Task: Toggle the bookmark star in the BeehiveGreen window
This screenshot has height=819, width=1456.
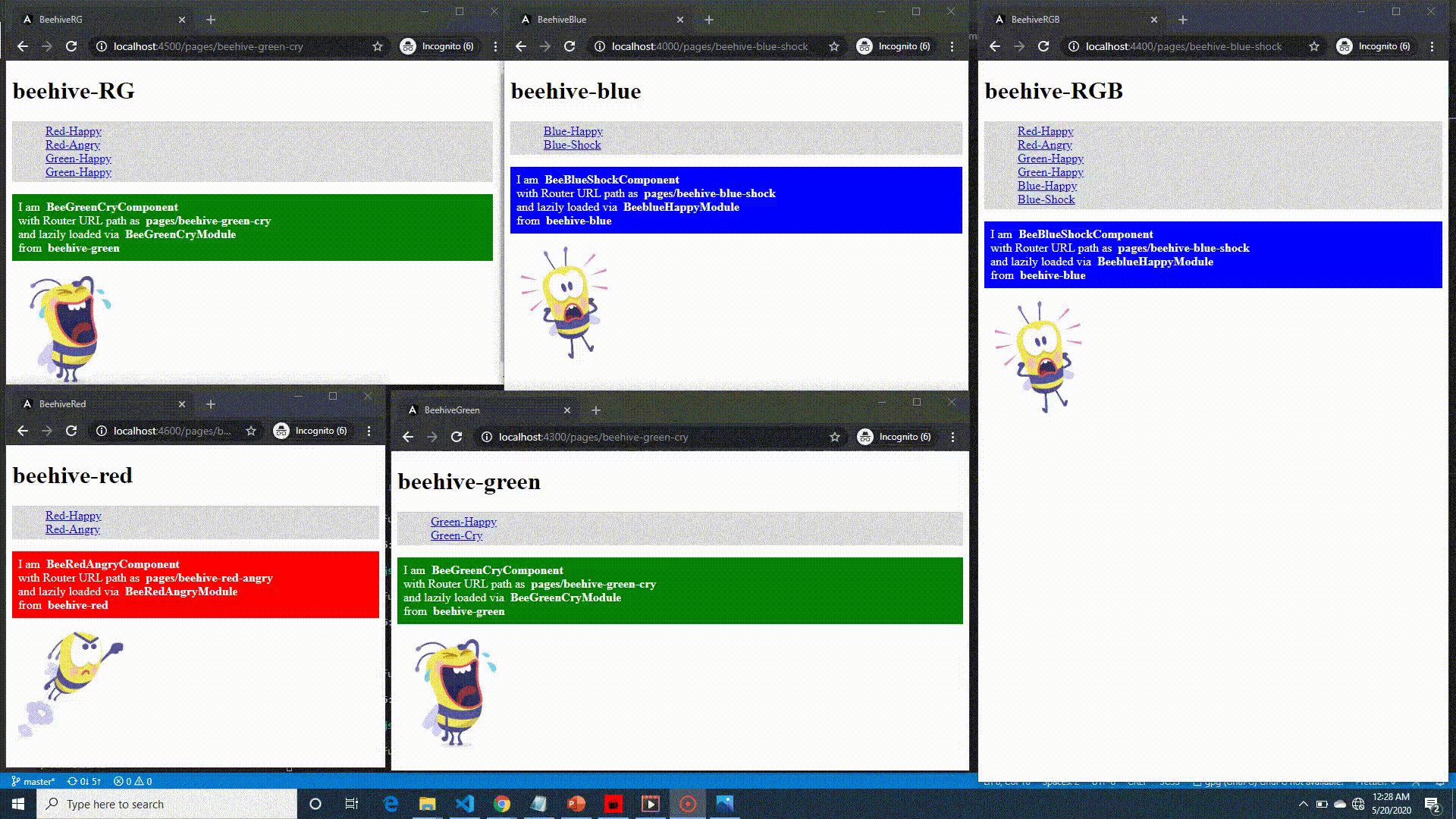Action: click(835, 437)
